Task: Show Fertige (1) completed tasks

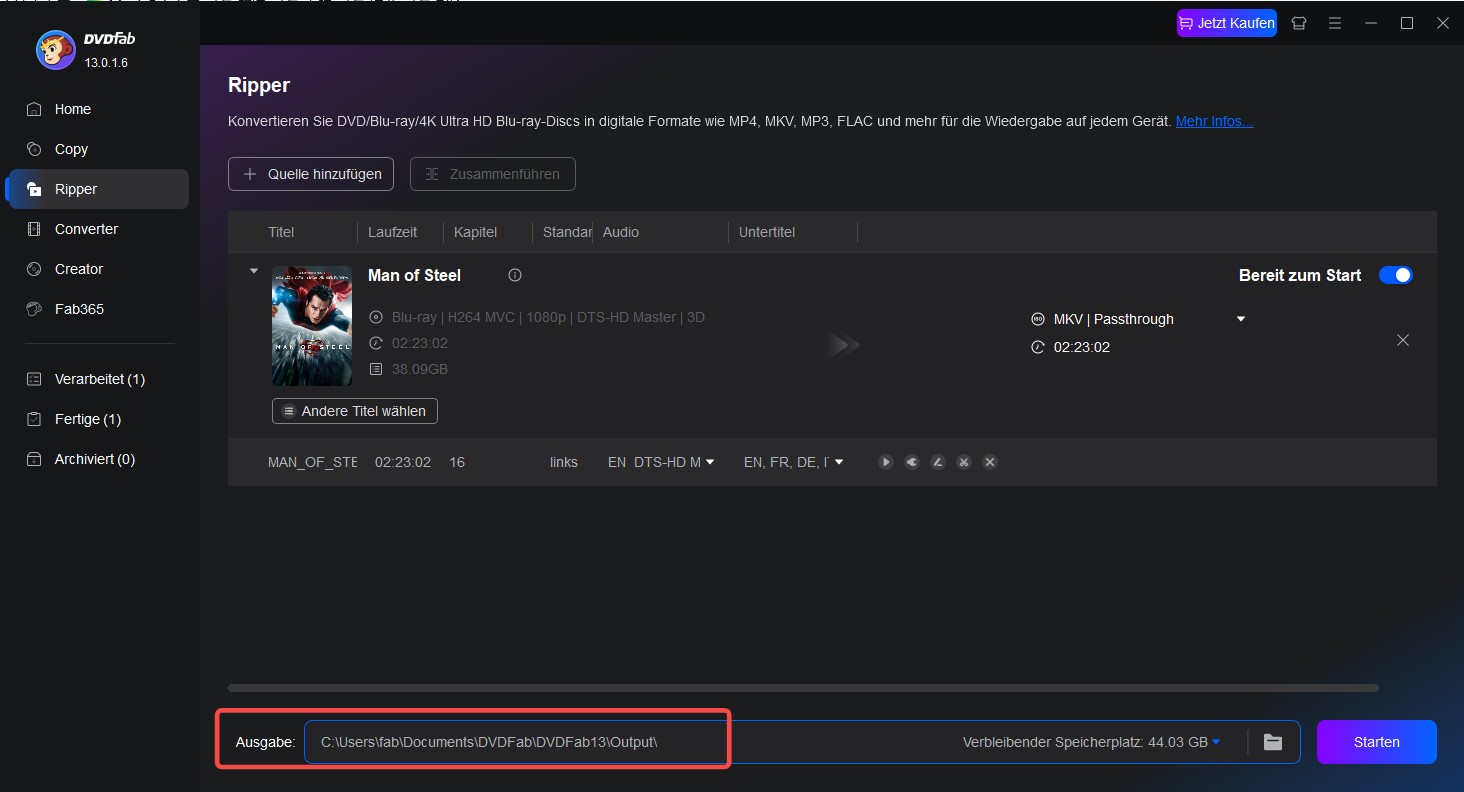Action: pyautogui.click(x=97, y=419)
